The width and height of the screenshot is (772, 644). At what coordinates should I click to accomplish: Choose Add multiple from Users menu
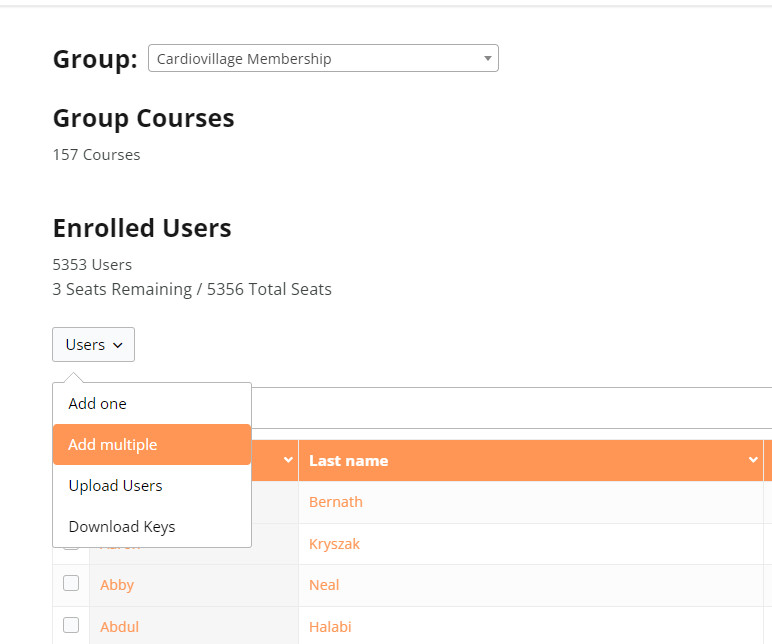pos(152,445)
